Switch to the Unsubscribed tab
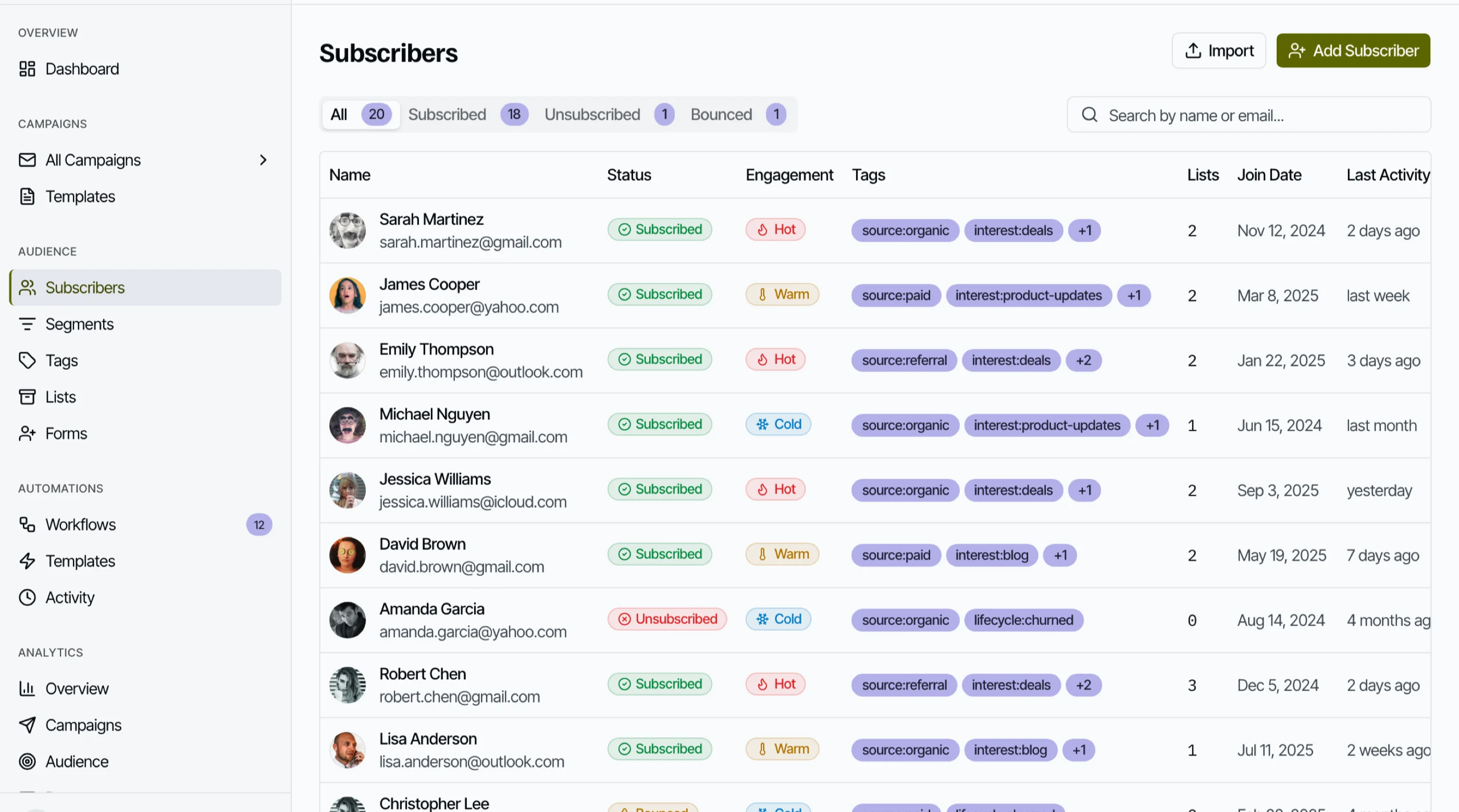The width and height of the screenshot is (1459, 812). (610, 115)
